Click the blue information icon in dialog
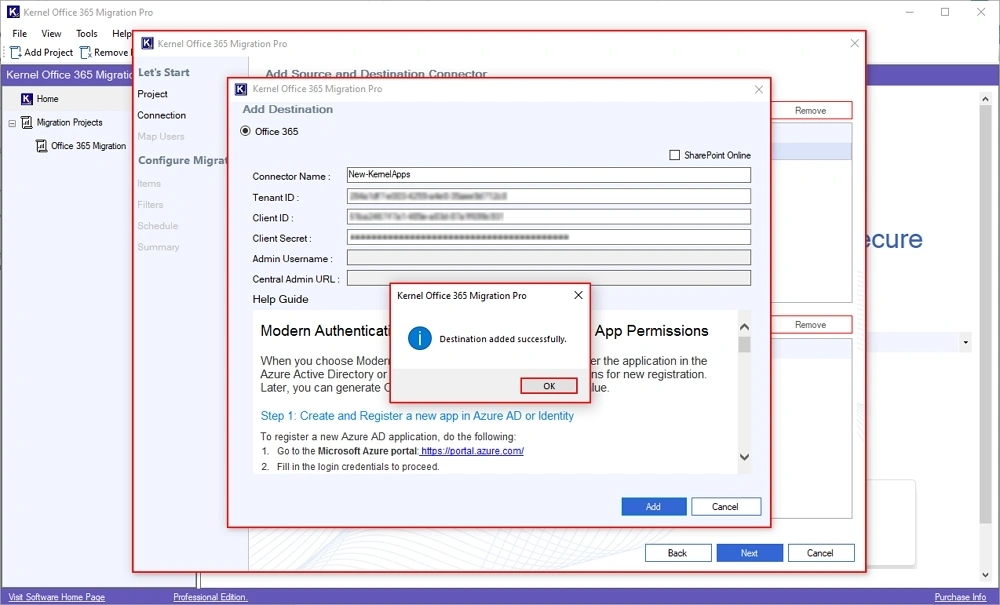The width and height of the screenshot is (1000, 605). tap(420, 339)
